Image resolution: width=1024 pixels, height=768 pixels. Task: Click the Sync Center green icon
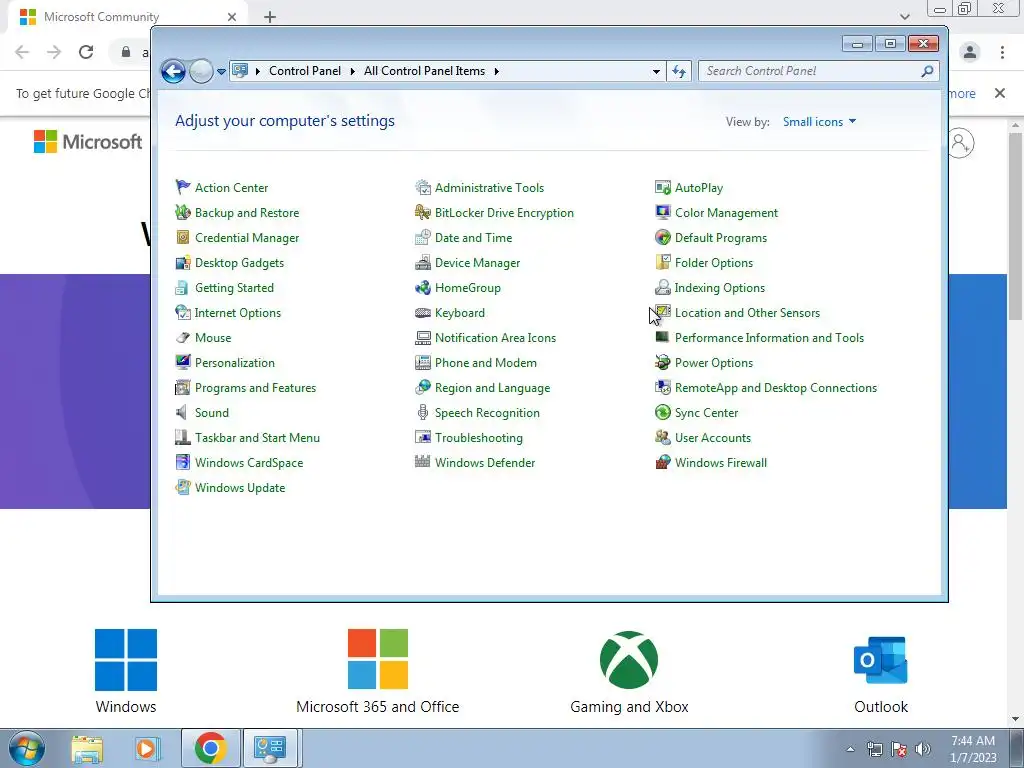[x=663, y=413]
